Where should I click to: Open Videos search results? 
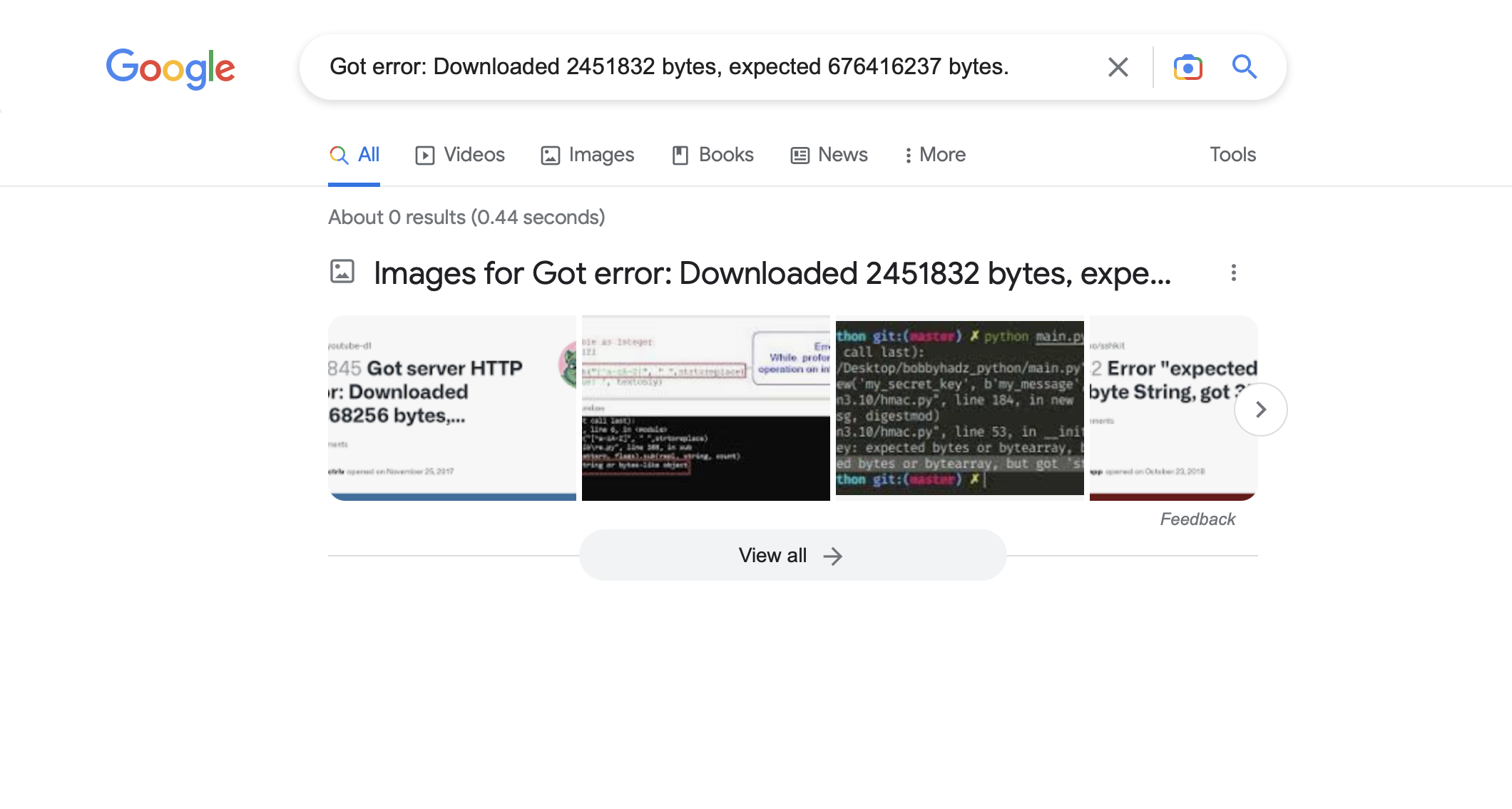(474, 154)
